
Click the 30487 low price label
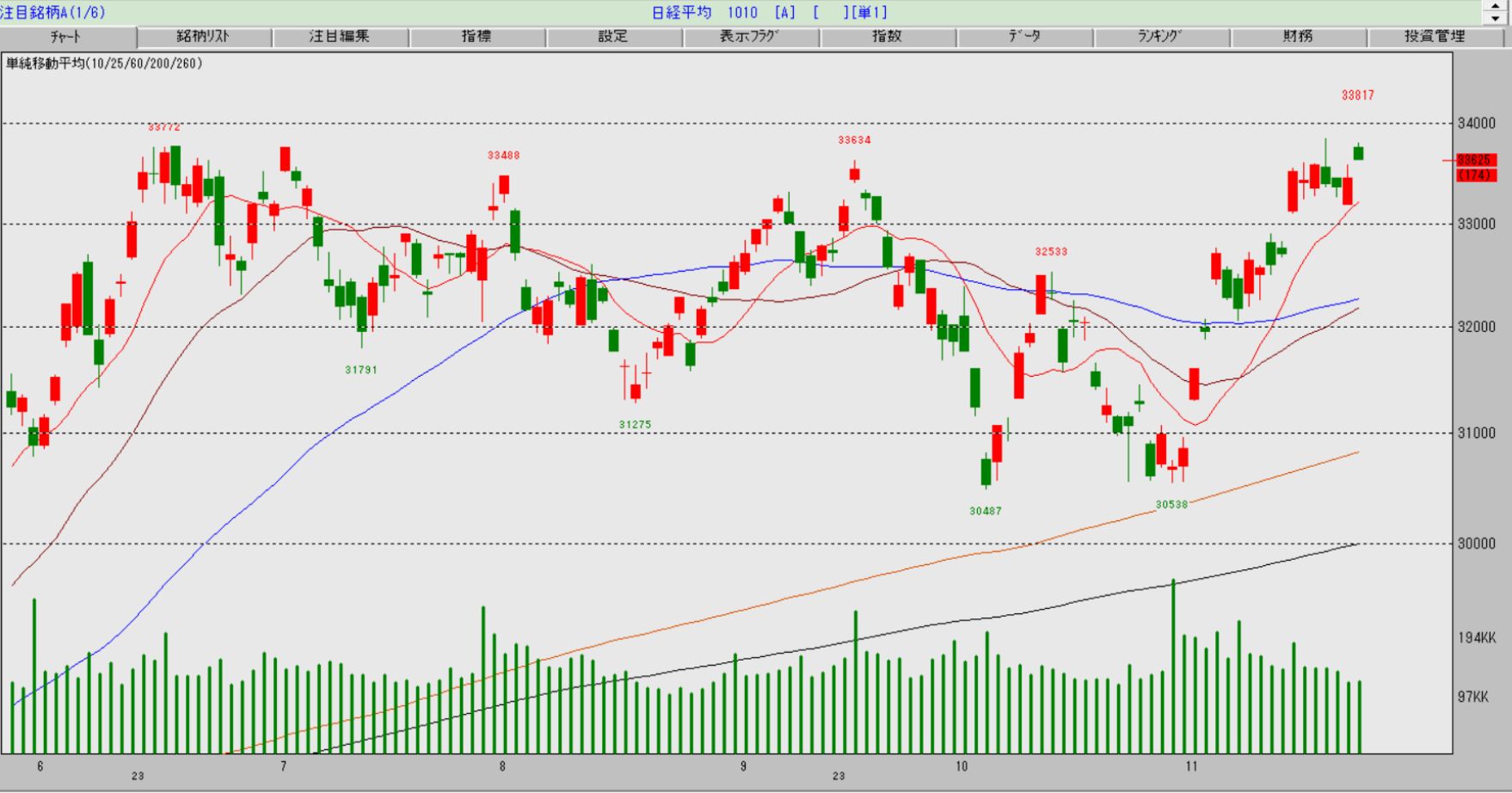coord(986,511)
